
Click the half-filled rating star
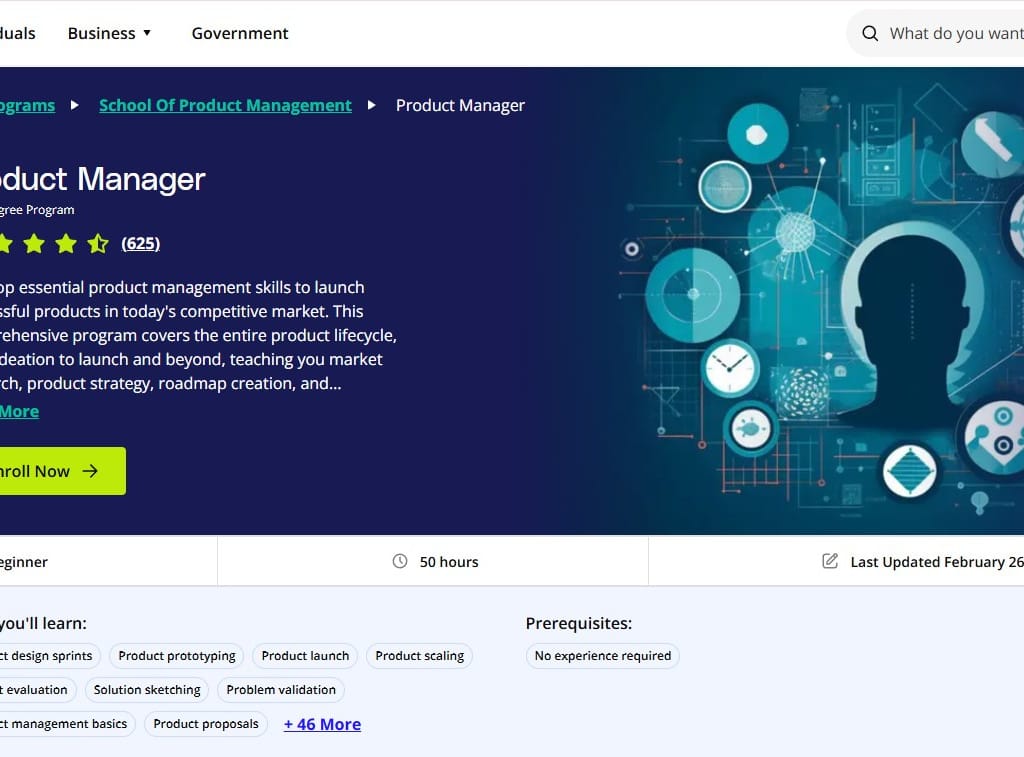tap(98, 243)
